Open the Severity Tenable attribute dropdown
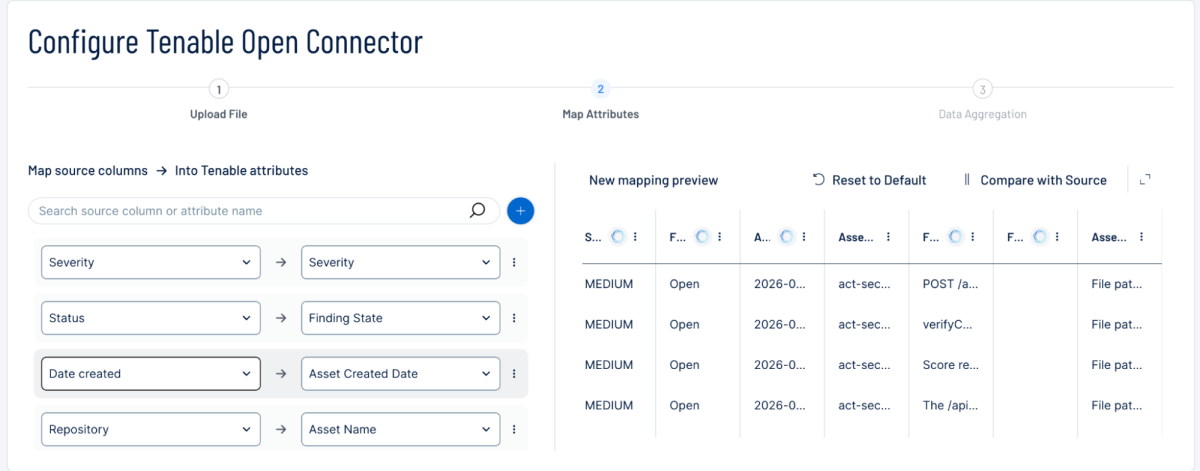 pos(400,262)
